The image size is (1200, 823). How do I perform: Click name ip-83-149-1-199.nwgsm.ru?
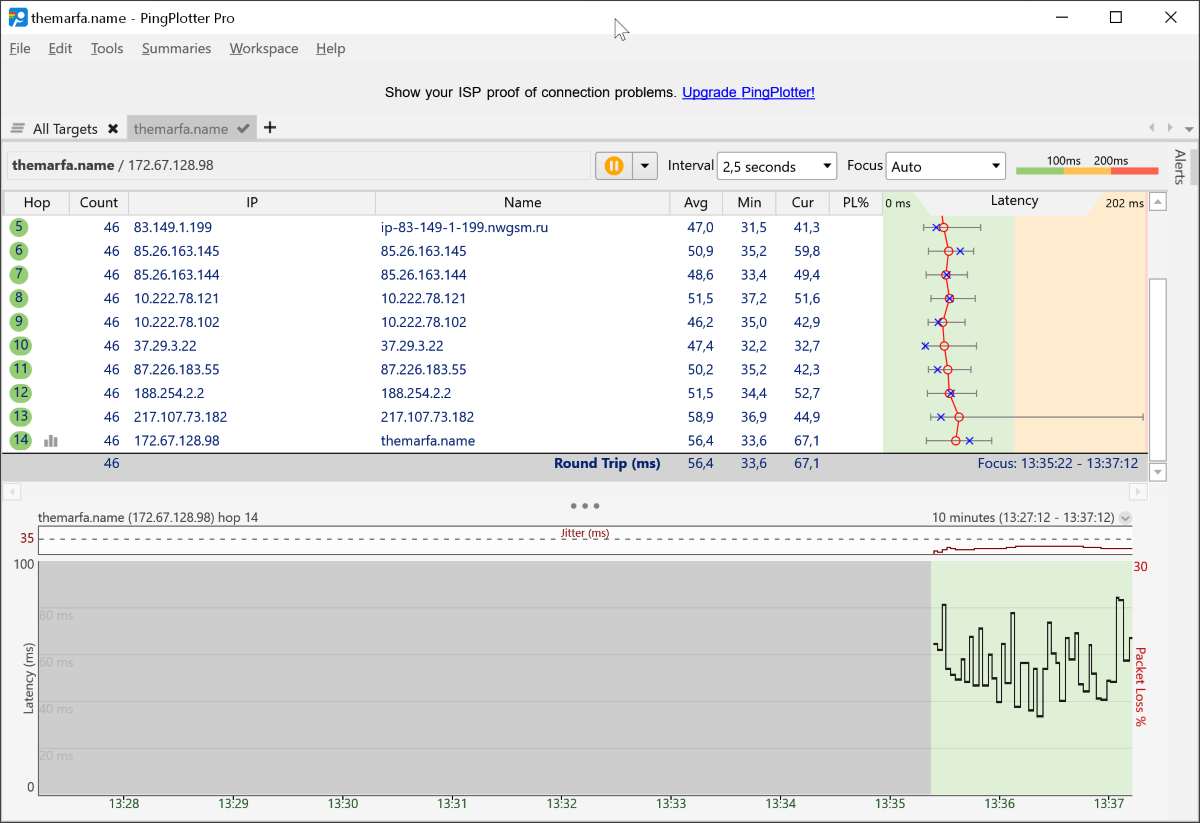pos(464,228)
